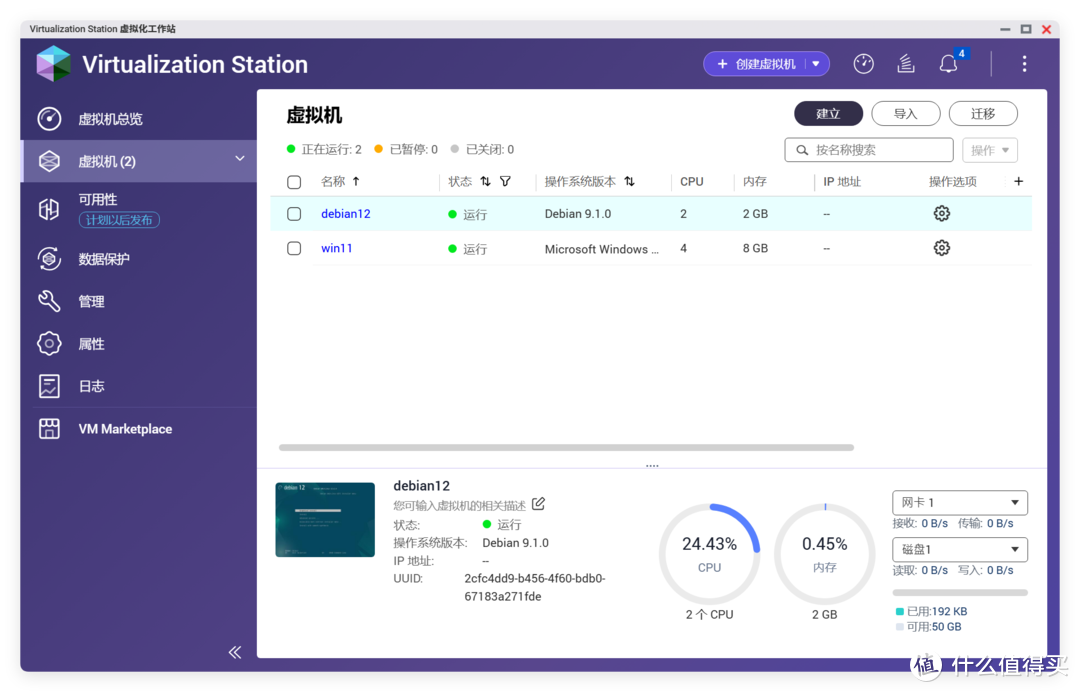The width and height of the screenshot is (1080, 692).
Task: Open the 磁盘1 disk dropdown
Action: point(959,549)
